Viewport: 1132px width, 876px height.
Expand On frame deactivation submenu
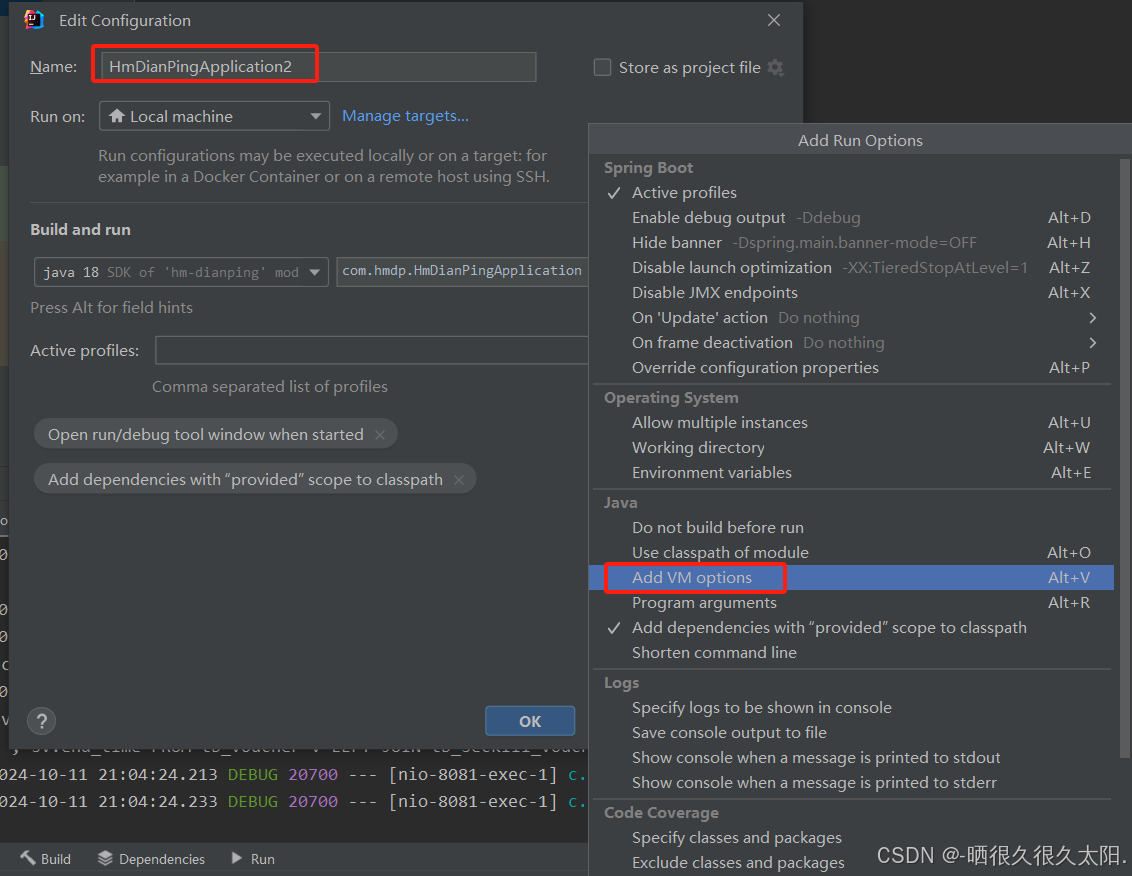(853, 342)
